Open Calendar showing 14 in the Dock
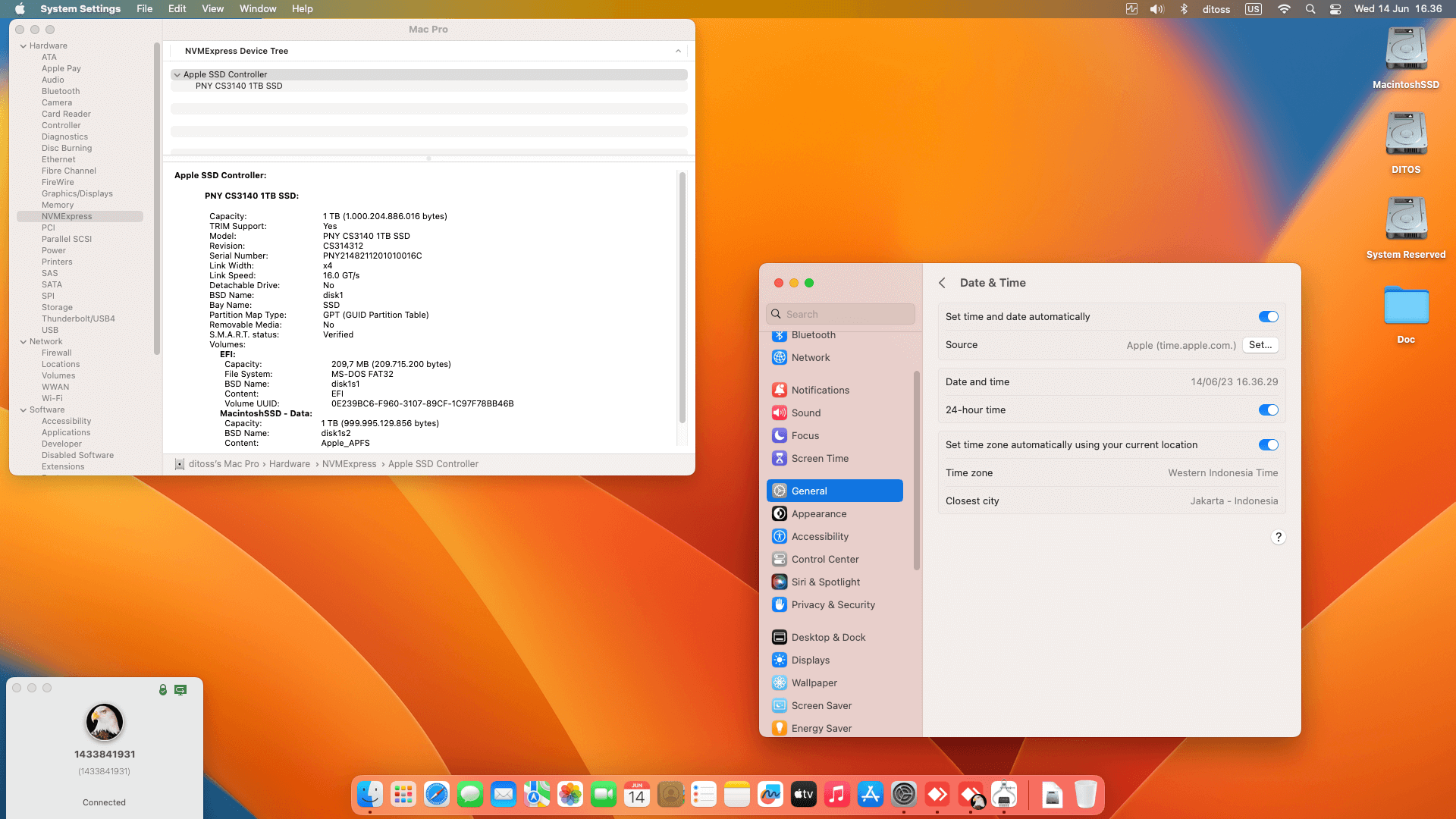This screenshot has width=1456, height=819. click(x=637, y=795)
